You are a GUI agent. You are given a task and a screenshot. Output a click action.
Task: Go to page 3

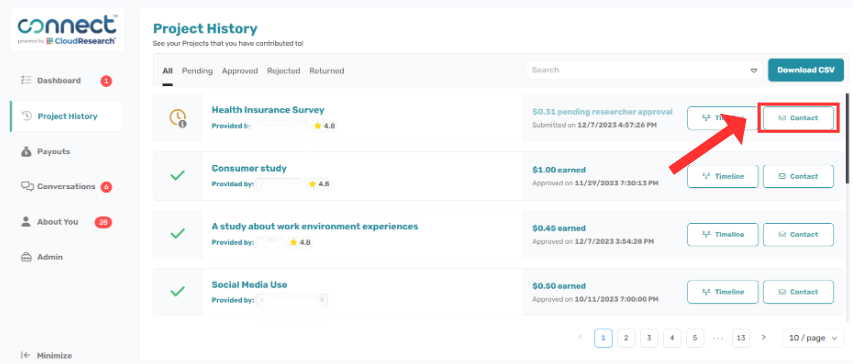pyautogui.click(x=649, y=338)
